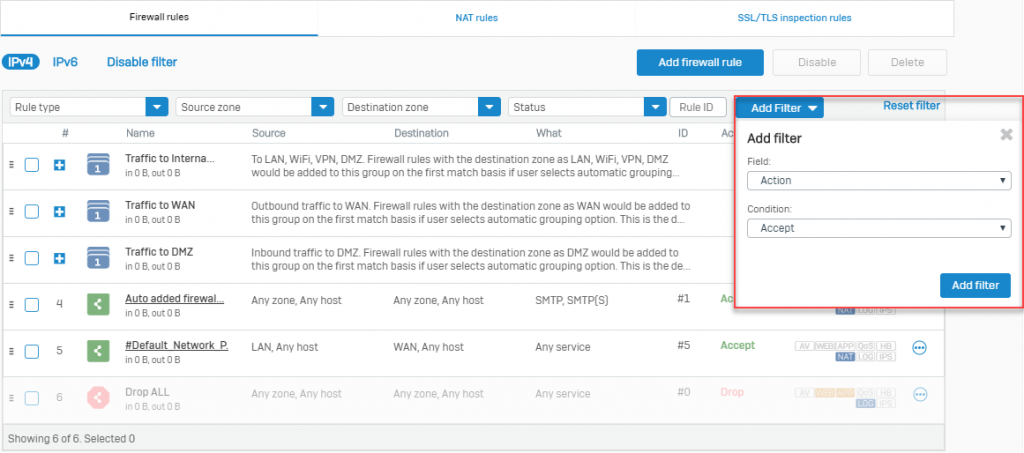Open the Source zone dropdown
Image resolution: width=1024 pixels, height=453 pixels.
(255, 107)
